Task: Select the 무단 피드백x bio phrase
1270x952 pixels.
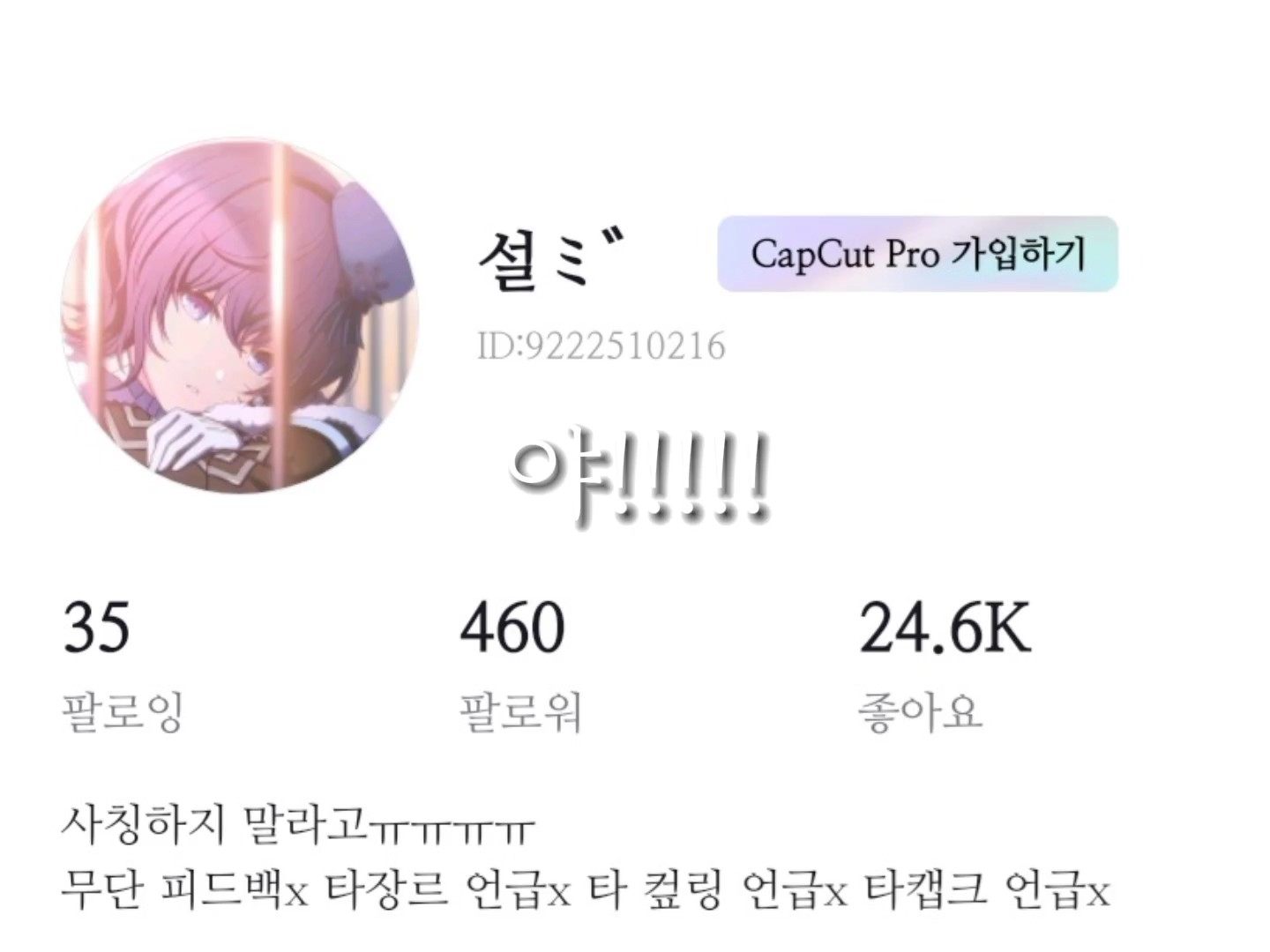Action: click(184, 889)
